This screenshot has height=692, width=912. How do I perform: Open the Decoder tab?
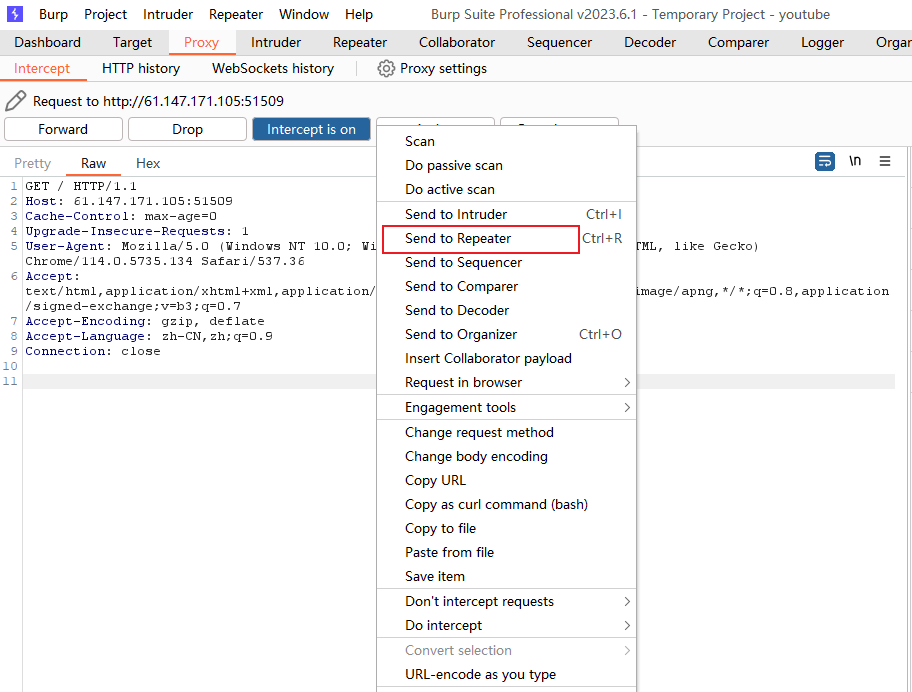coord(650,42)
